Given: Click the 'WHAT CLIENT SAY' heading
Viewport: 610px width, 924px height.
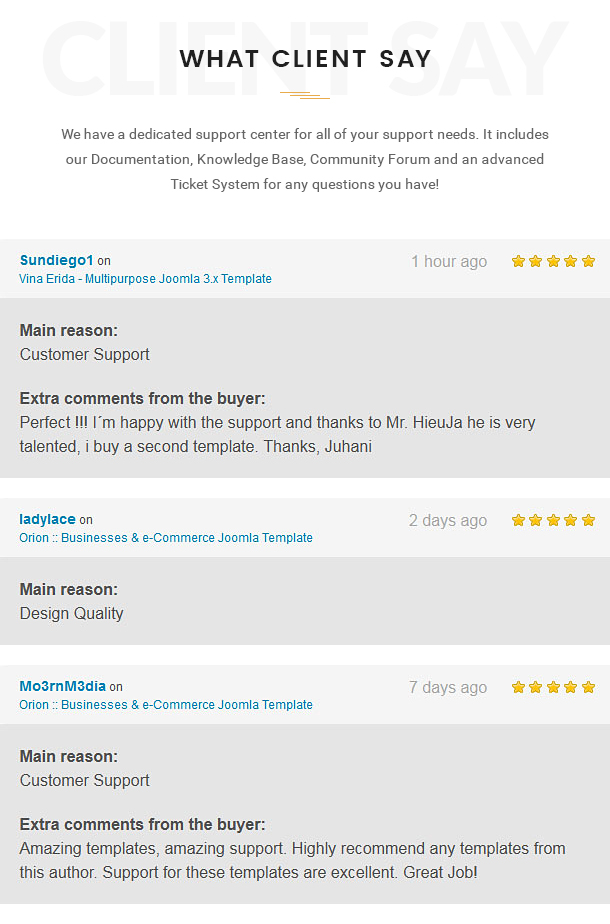Looking at the screenshot, I should (x=305, y=58).
